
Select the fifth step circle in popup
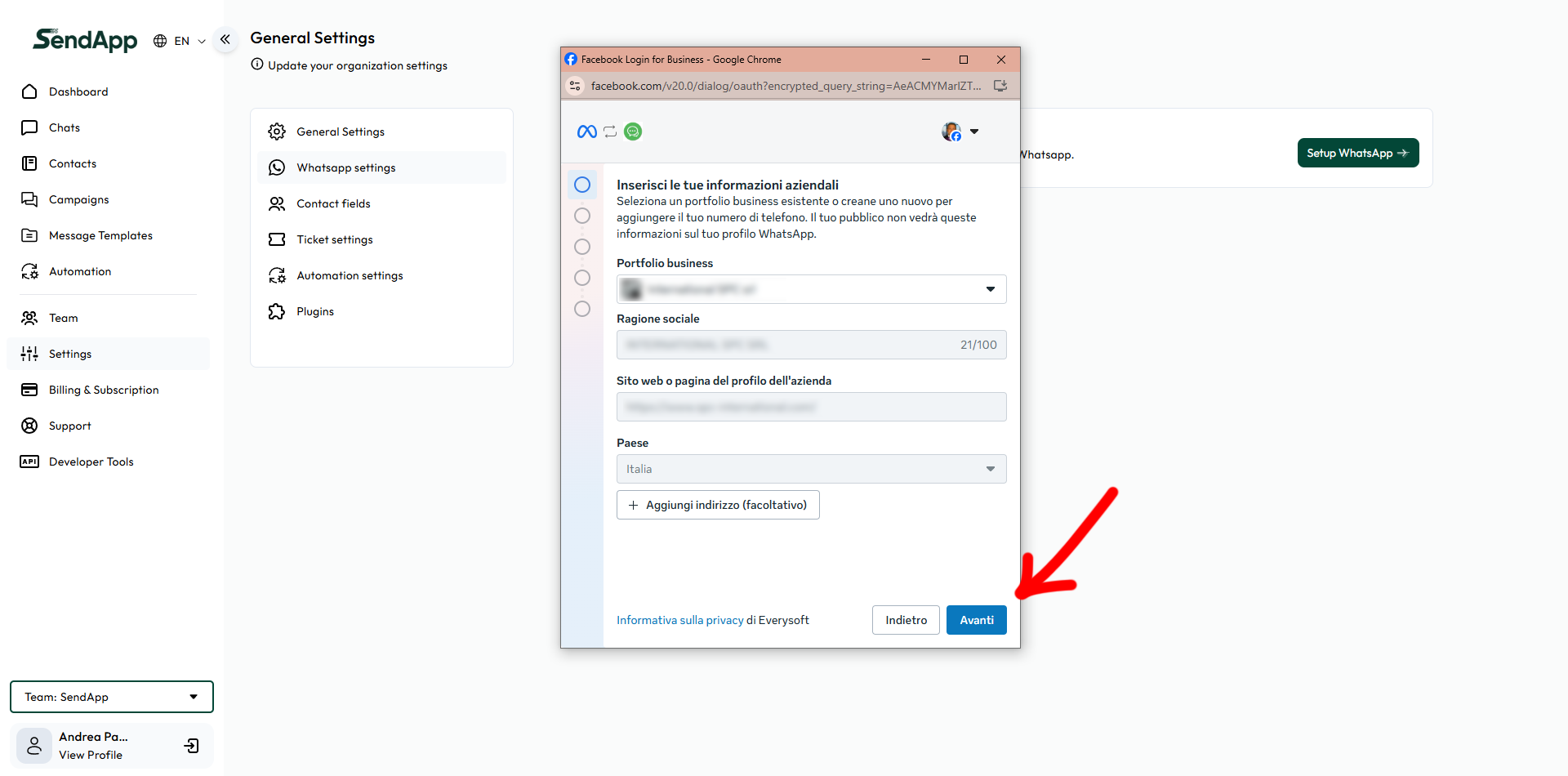pyautogui.click(x=582, y=309)
